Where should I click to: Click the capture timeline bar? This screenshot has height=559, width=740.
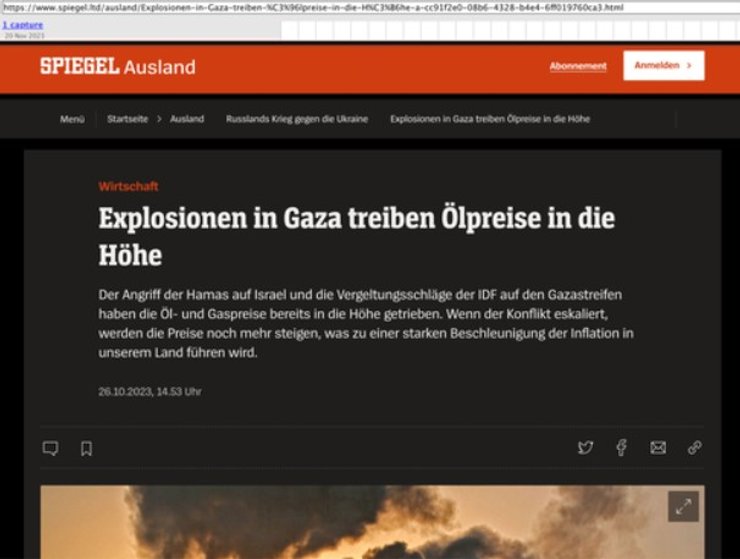(x=510, y=30)
